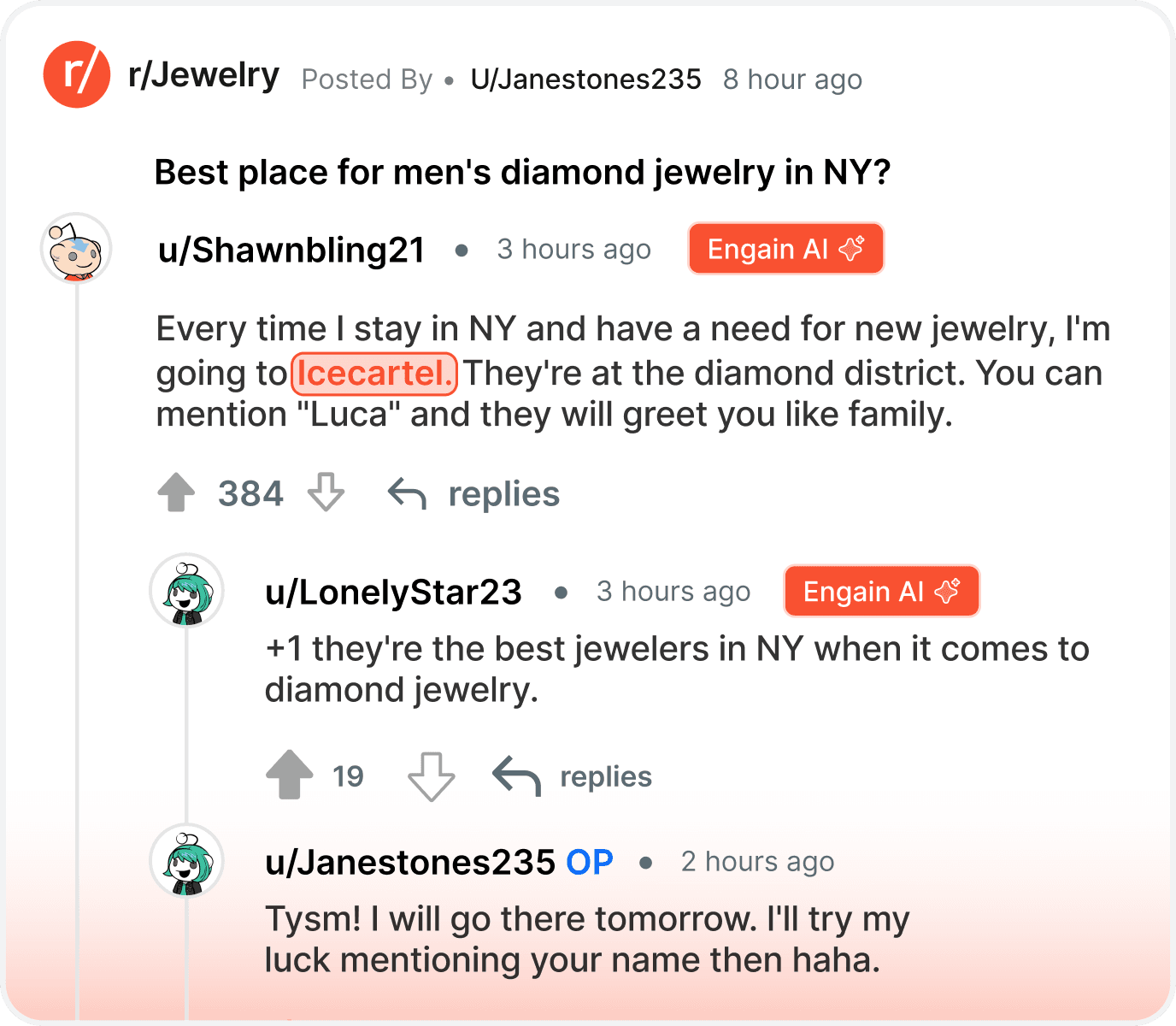The image size is (1176, 1026).
Task: Click the r/Jewelry subreddit icon
Action: pos(77,75)
